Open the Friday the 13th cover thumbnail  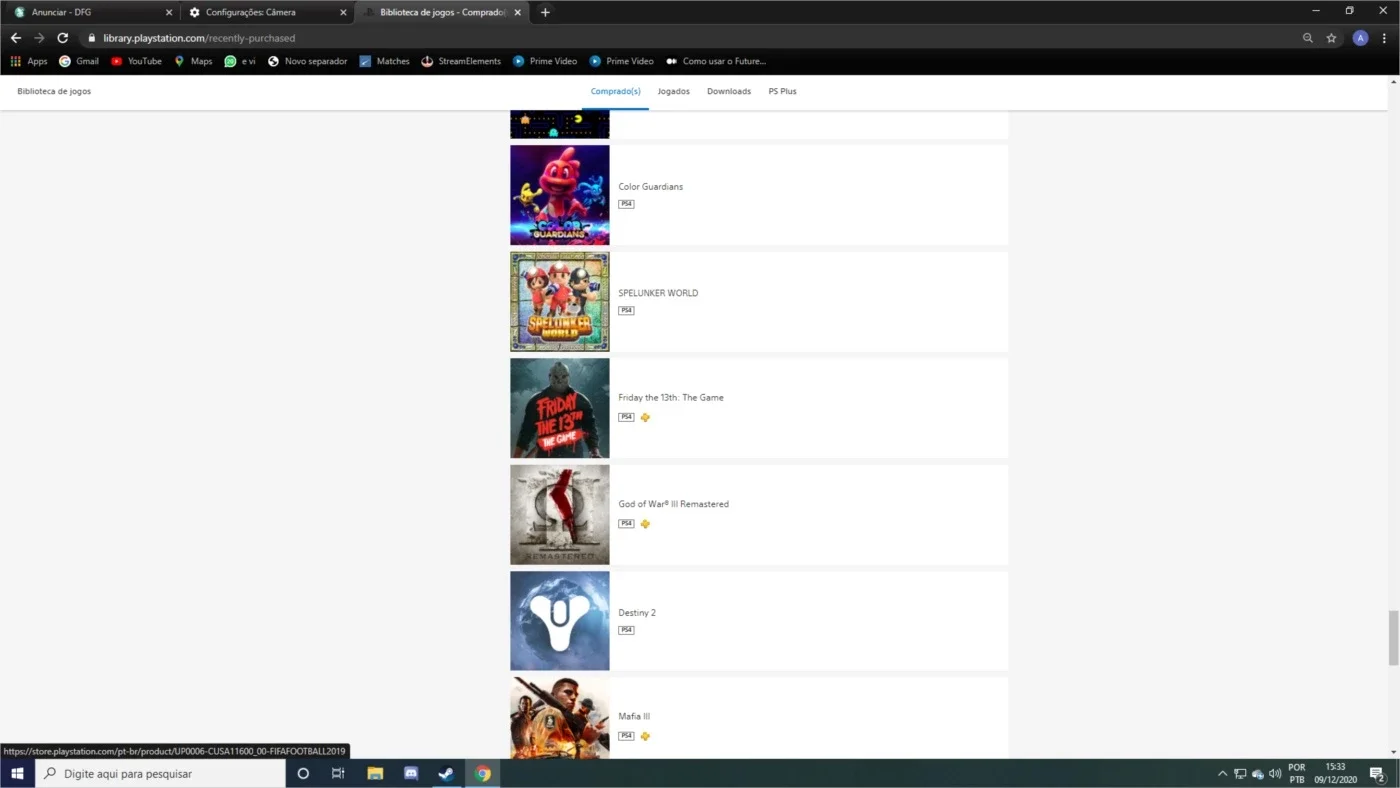coord(560,408)
